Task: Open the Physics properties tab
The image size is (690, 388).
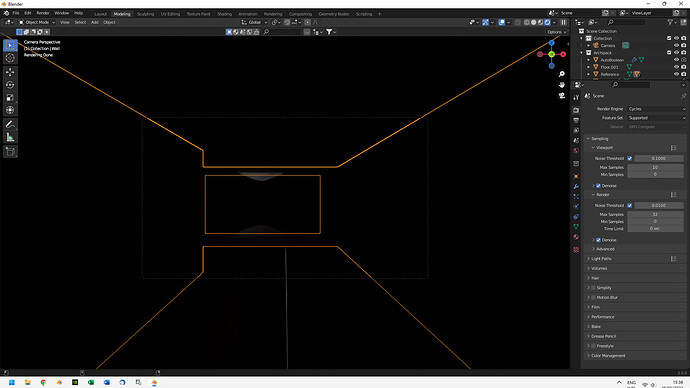Action: click(x=576, y=206)
